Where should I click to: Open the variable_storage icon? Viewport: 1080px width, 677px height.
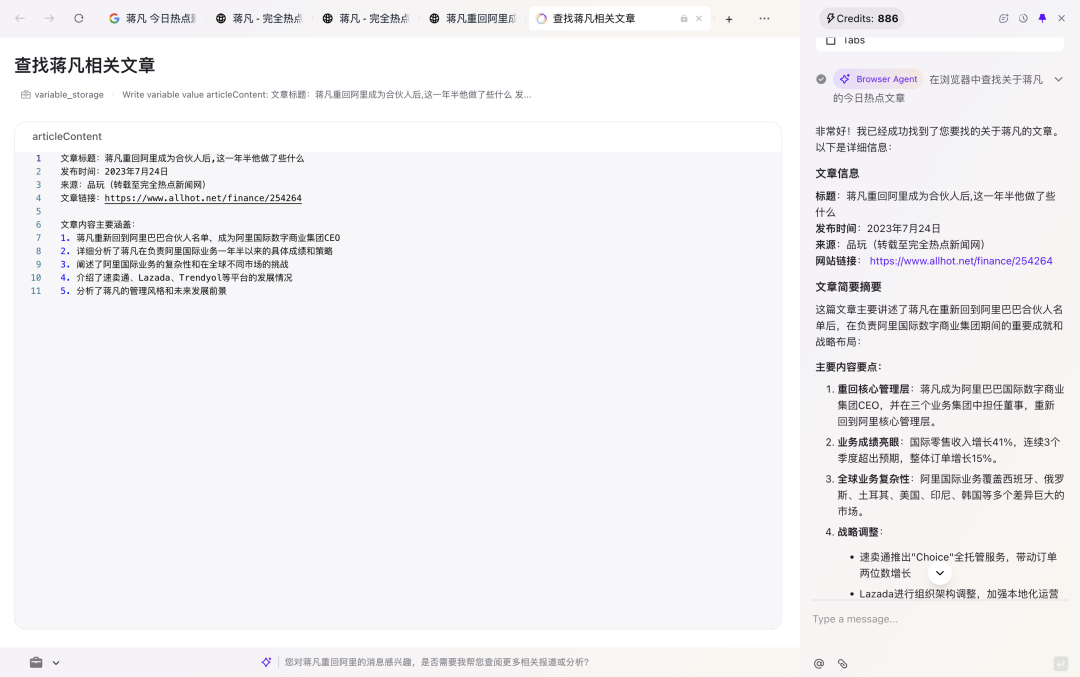[25, 94]
